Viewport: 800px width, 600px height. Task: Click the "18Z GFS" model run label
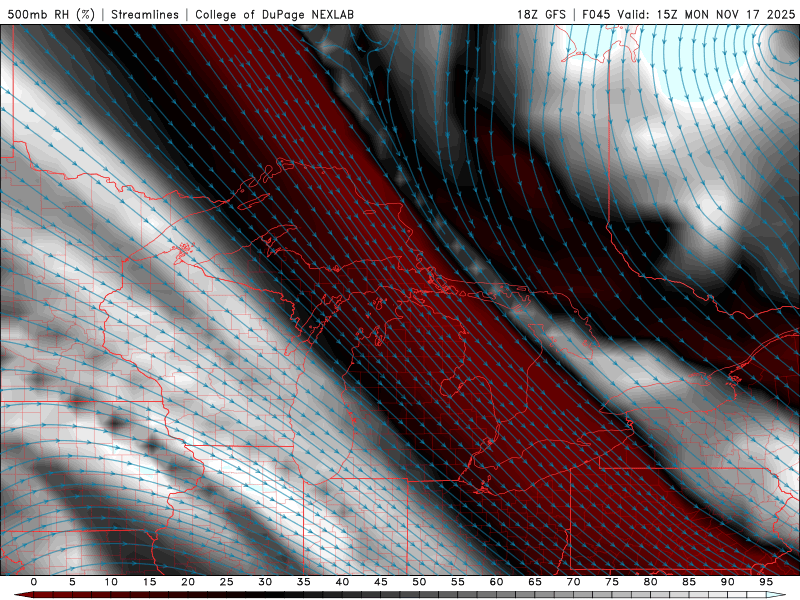(541, 14)
